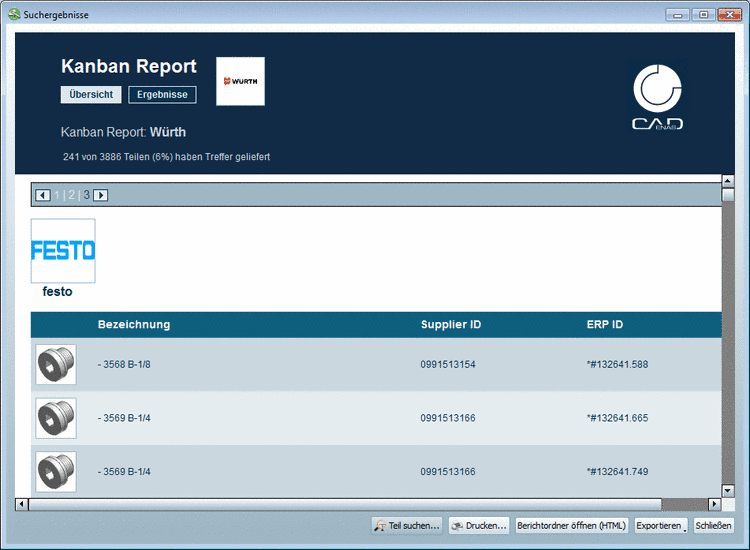The height and width of the screenshot is (550, 750).
Task: Open results page 2
Action: pos(72,195)
